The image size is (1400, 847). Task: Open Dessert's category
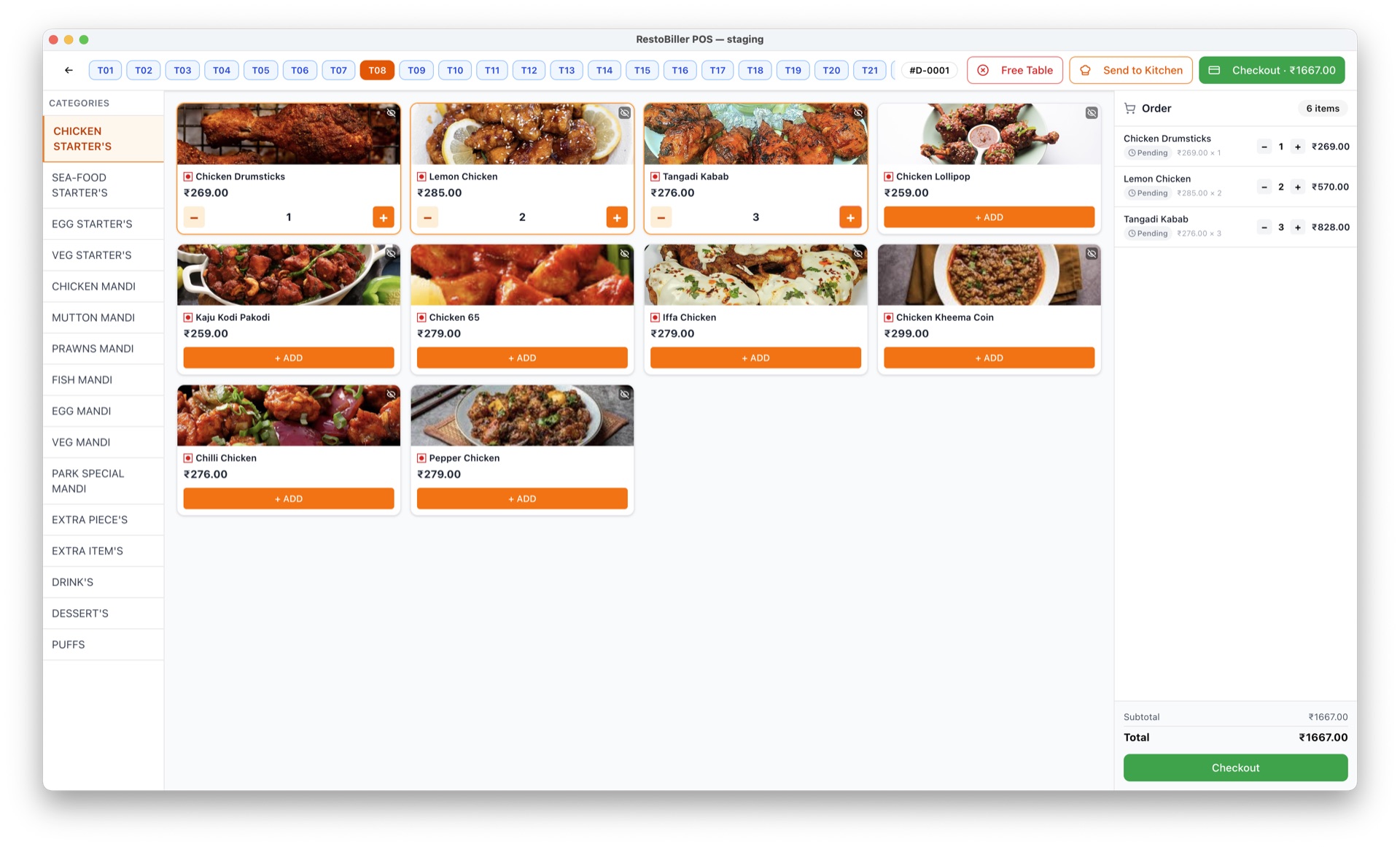coord(104,614)
